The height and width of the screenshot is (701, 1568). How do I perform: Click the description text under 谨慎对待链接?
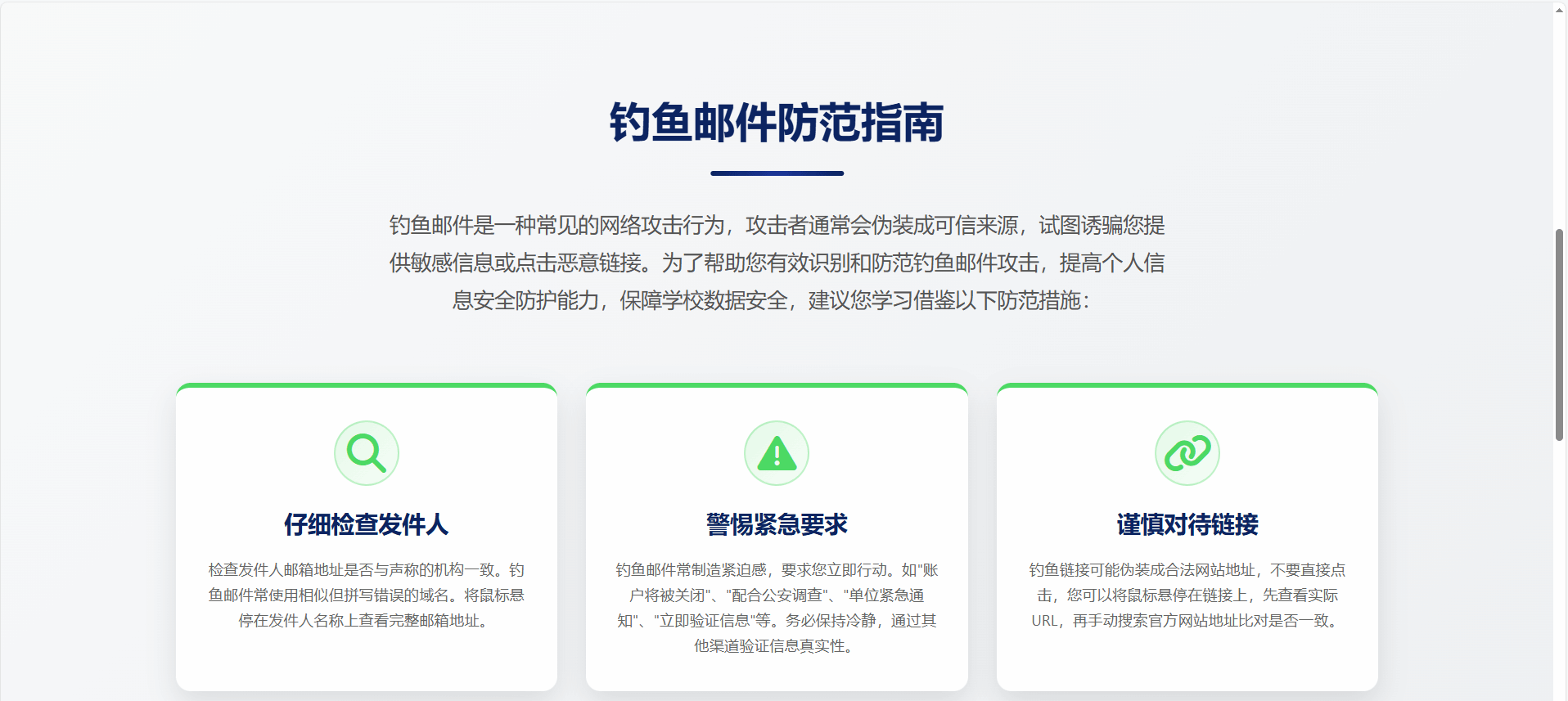pyautogui.click(x=1187, y=595)
